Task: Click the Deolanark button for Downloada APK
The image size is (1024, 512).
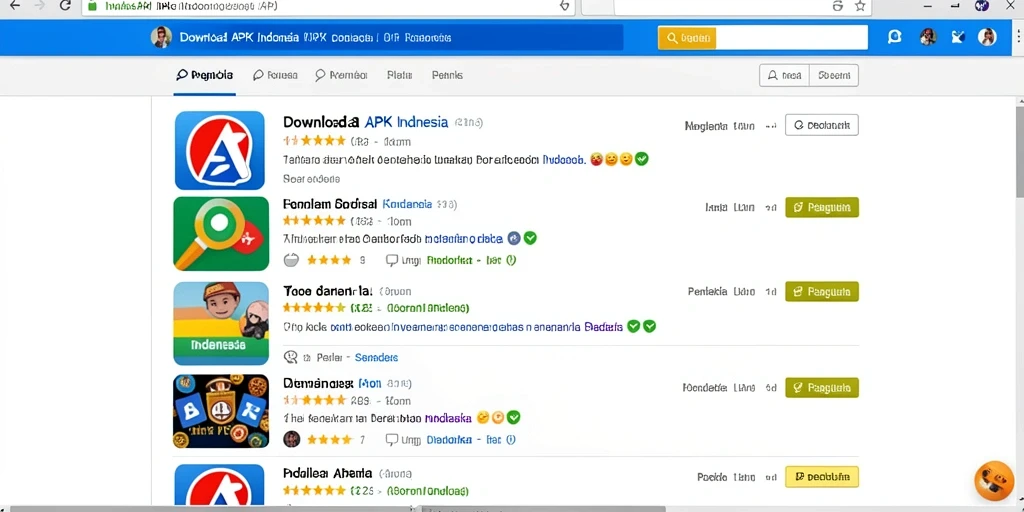Action: 822,125
